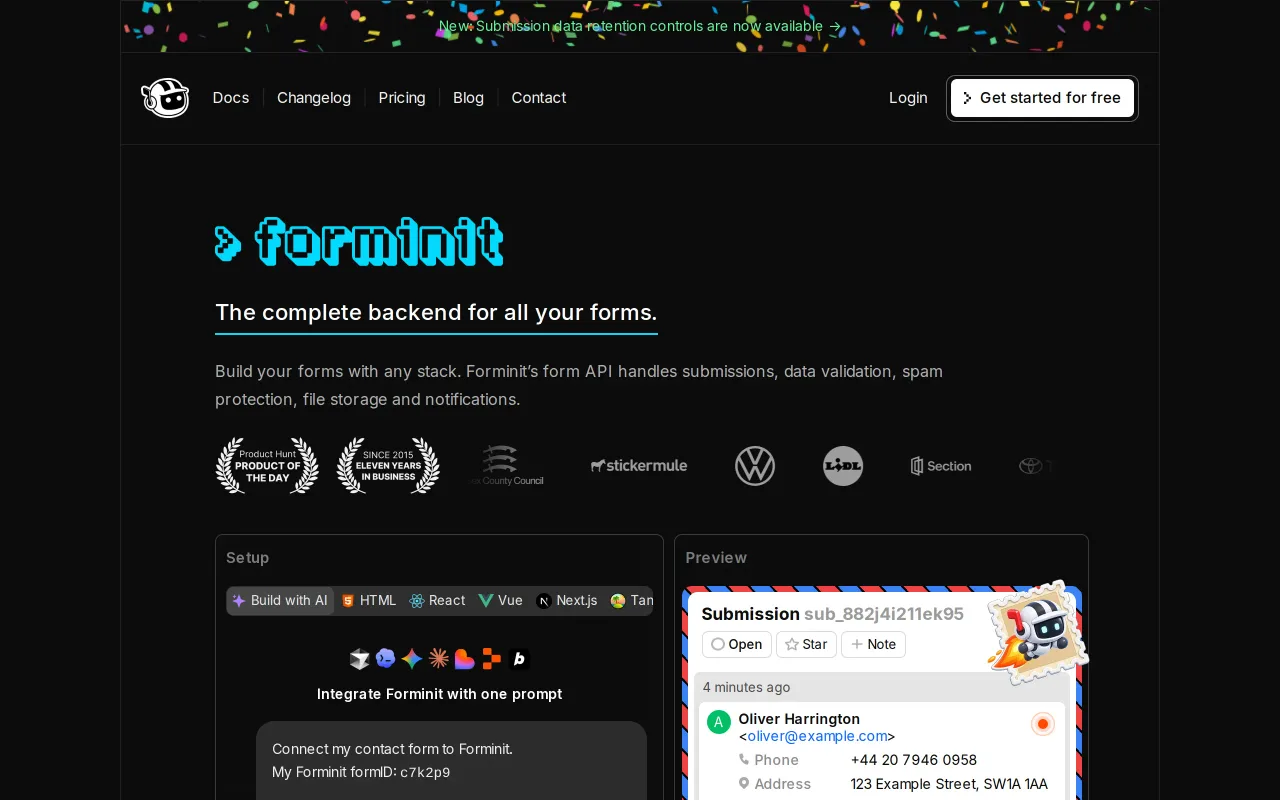The width and height of the screenshot is (1280, 800).
Task: Click the phone number +44 20 7946 0958
Action: coord(914,760)
